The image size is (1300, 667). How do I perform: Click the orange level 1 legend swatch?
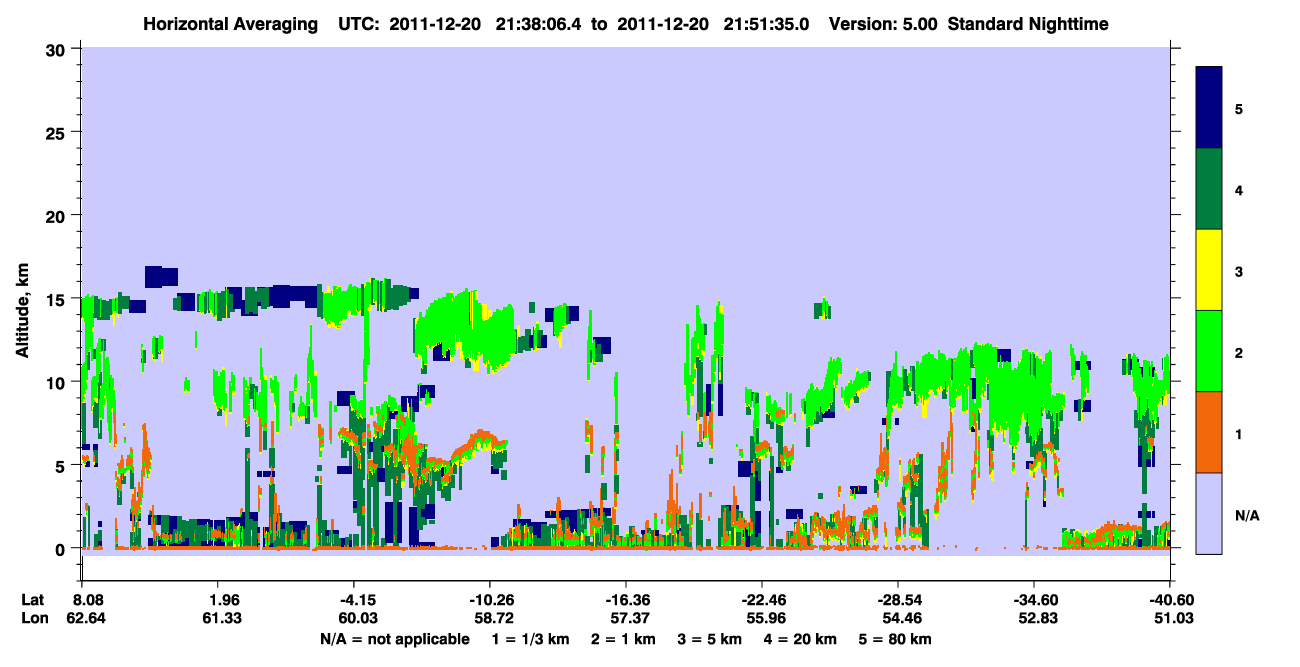coord(1209,432)
